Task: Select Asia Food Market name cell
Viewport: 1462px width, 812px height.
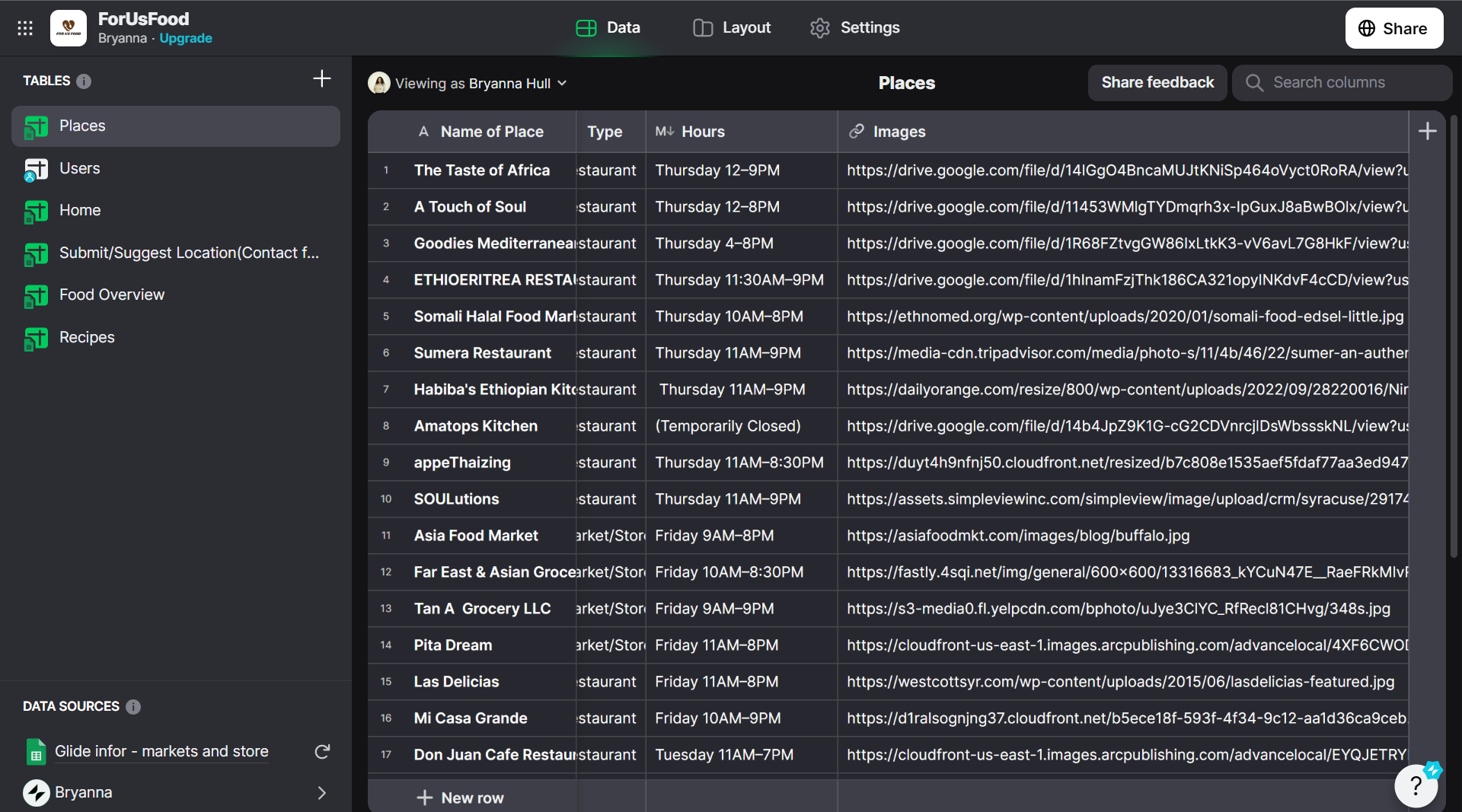Action: (x=490, y=536)
